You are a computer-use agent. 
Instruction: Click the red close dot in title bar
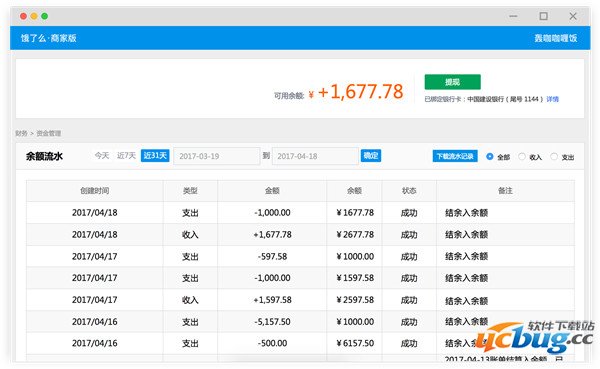click(23, 16)
